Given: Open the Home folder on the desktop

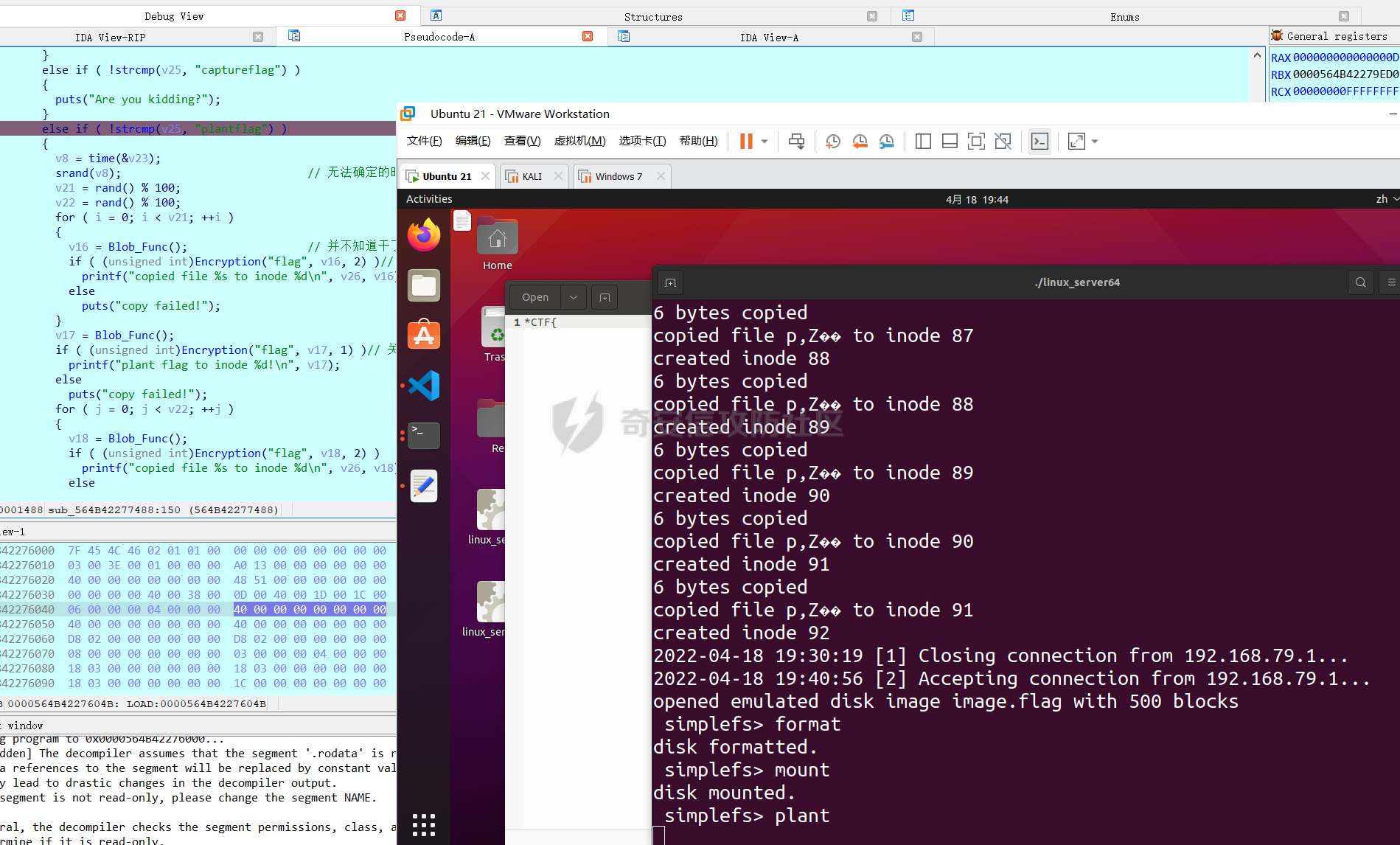Looking at the screenshot, I should 498,245.
